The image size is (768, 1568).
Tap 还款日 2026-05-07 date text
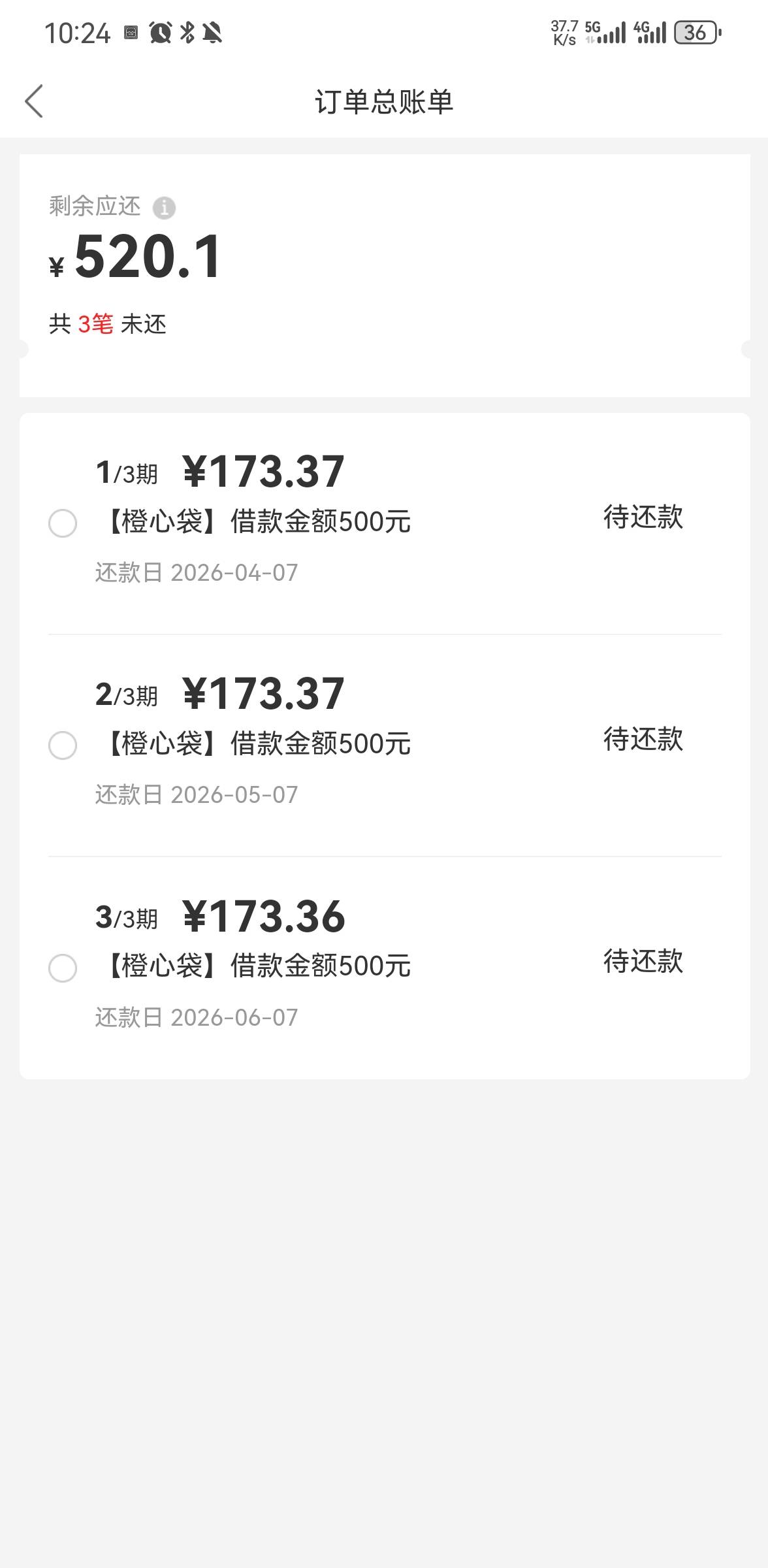197,795
